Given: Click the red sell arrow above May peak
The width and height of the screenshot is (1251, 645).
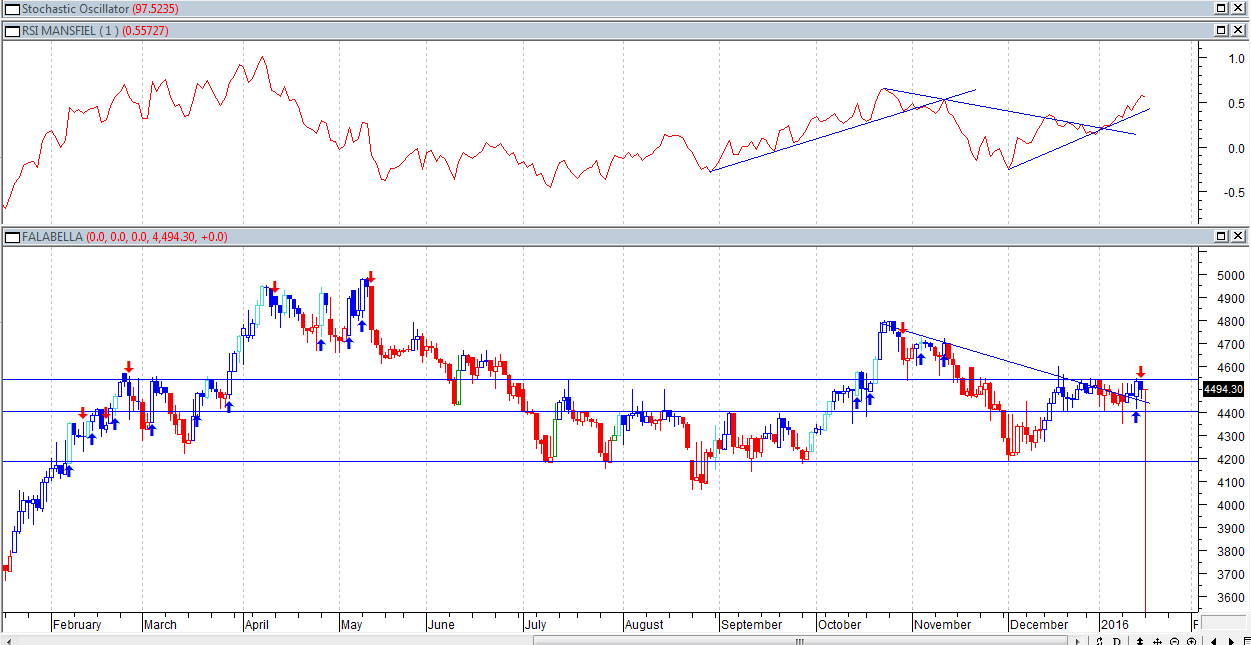Looking at the screenshot, I should click(370, 276).
